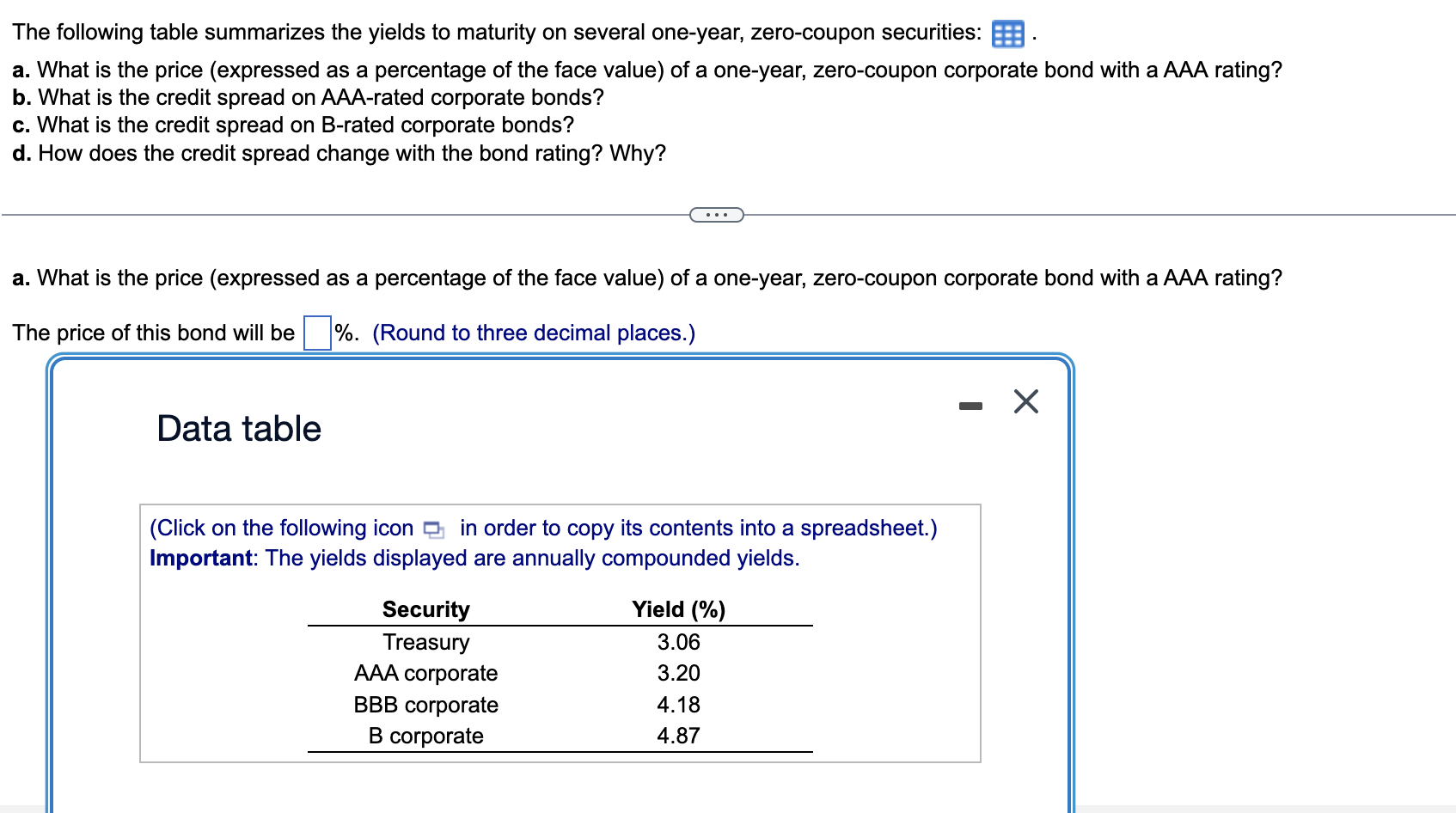
Task: Select the Yield (%) column header
Action: (678, 609)
